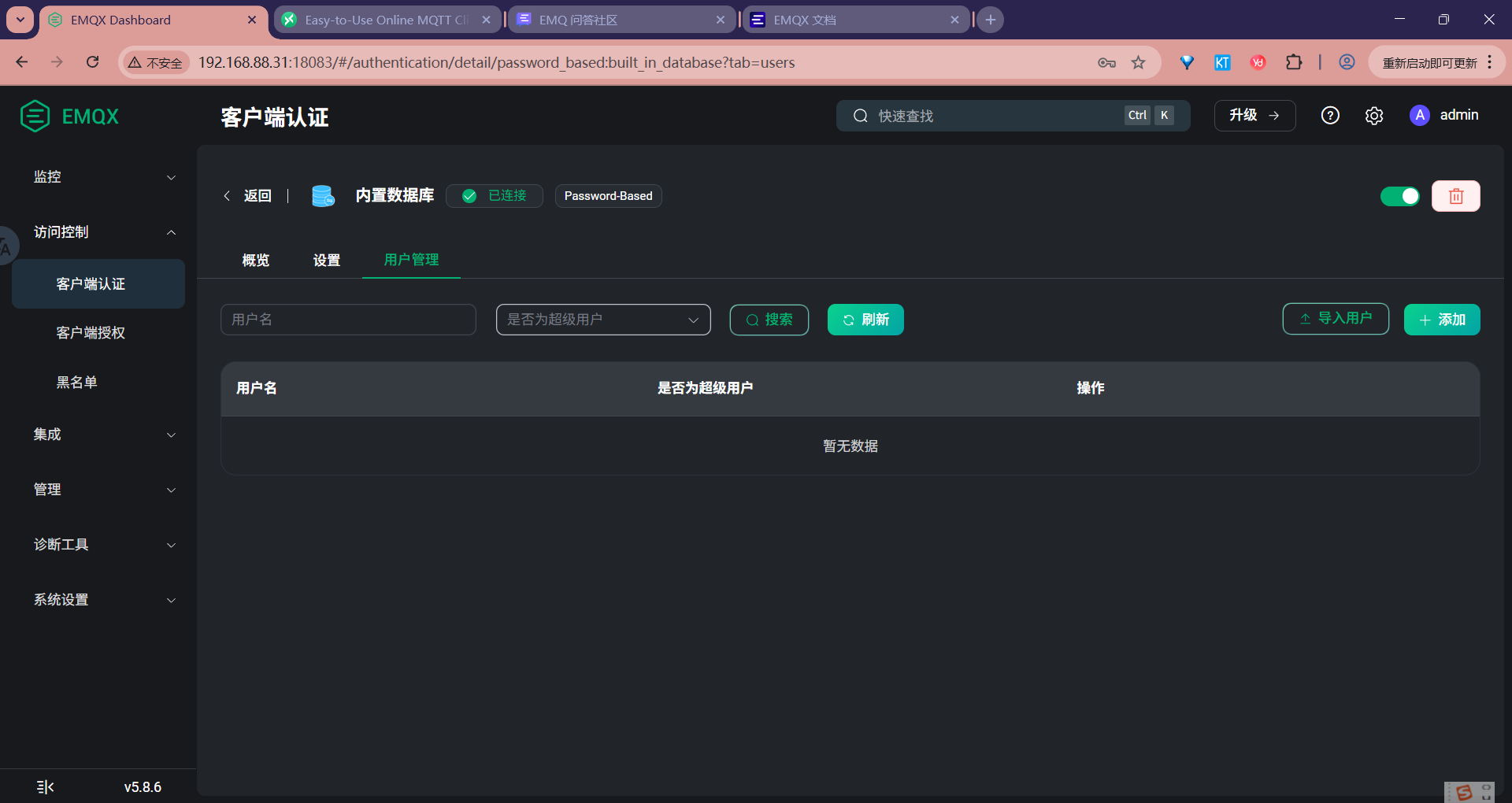Click inside the 用户名 input field
1512x803 pixels.
point(347,320)
